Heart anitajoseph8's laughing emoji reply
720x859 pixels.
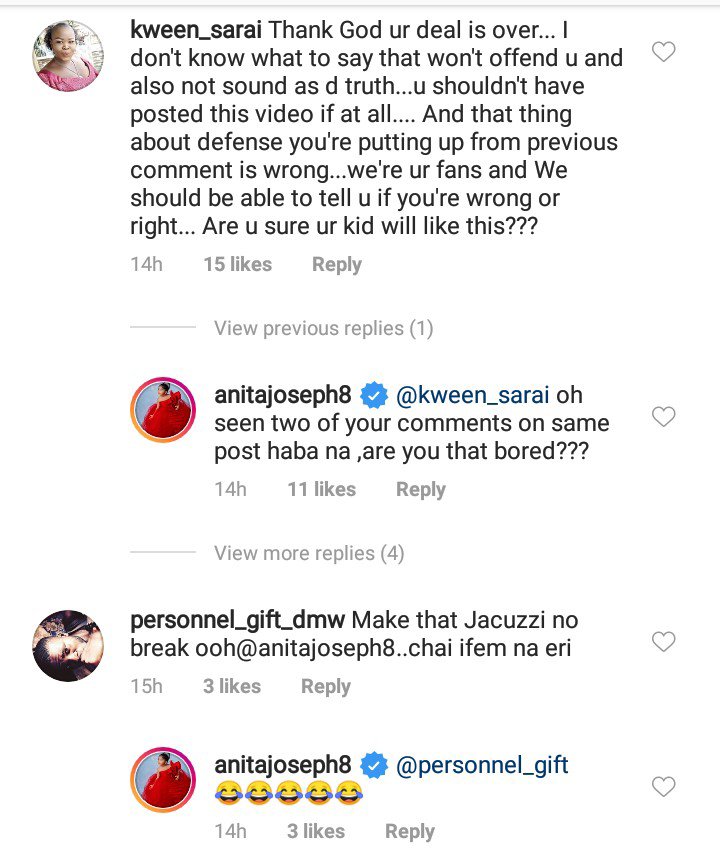click(663, 787)
